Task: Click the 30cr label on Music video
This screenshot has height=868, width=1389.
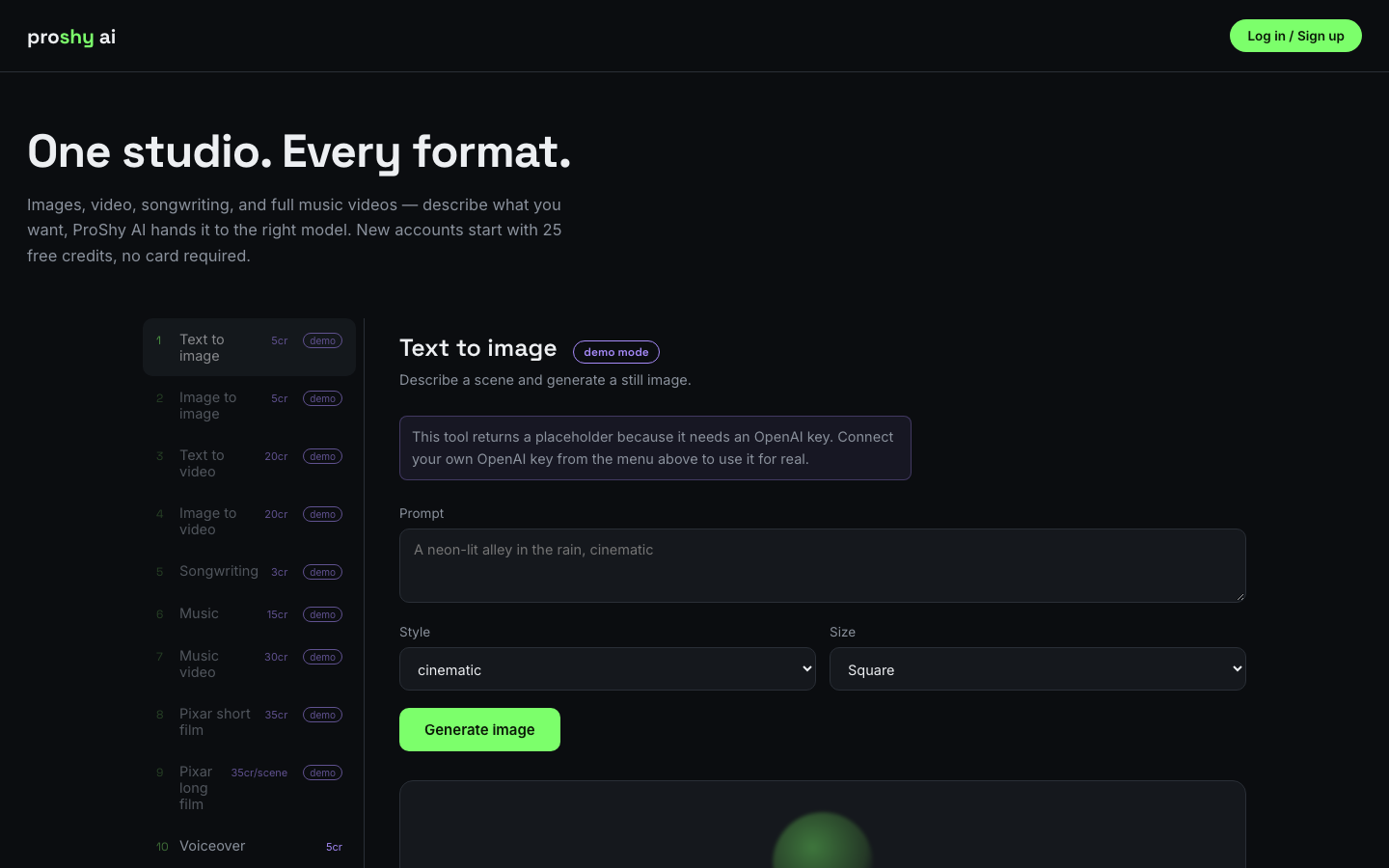Action: pos(276,657)
